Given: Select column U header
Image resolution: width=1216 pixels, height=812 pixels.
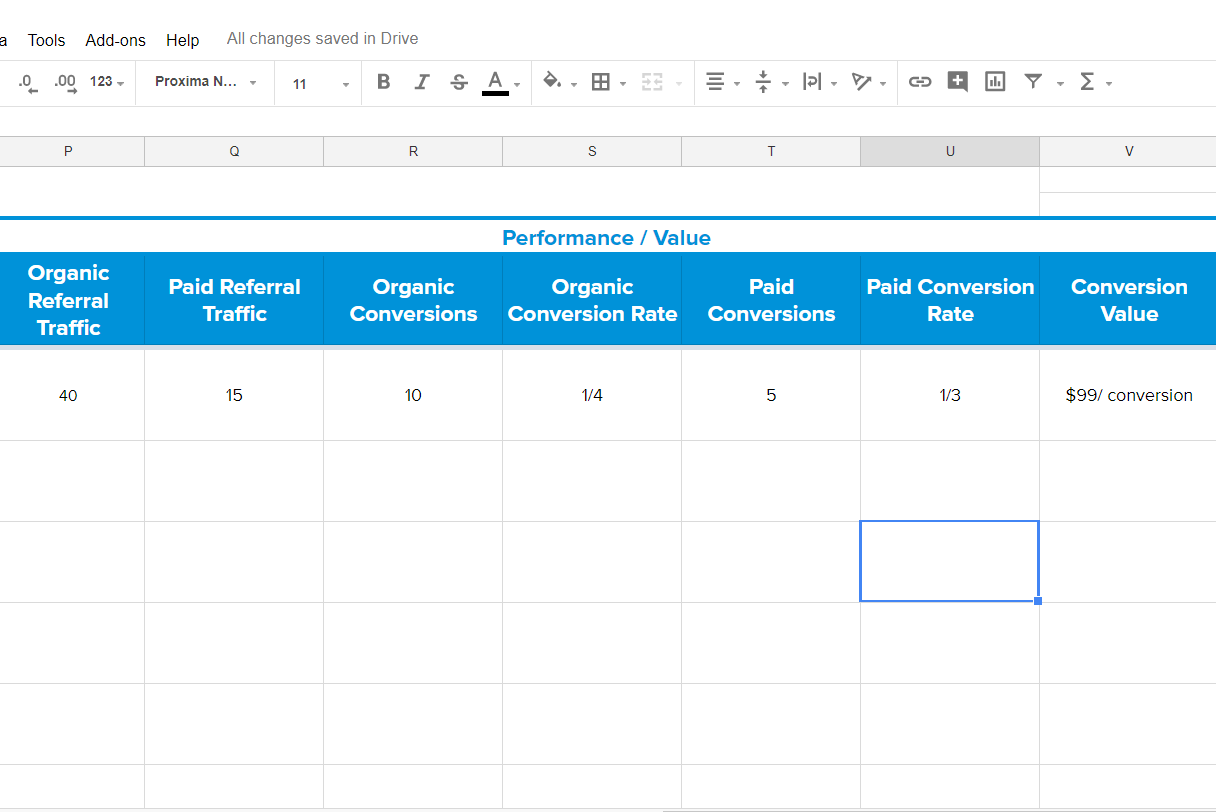Looking at the screenshot, I should pos(950,151).
